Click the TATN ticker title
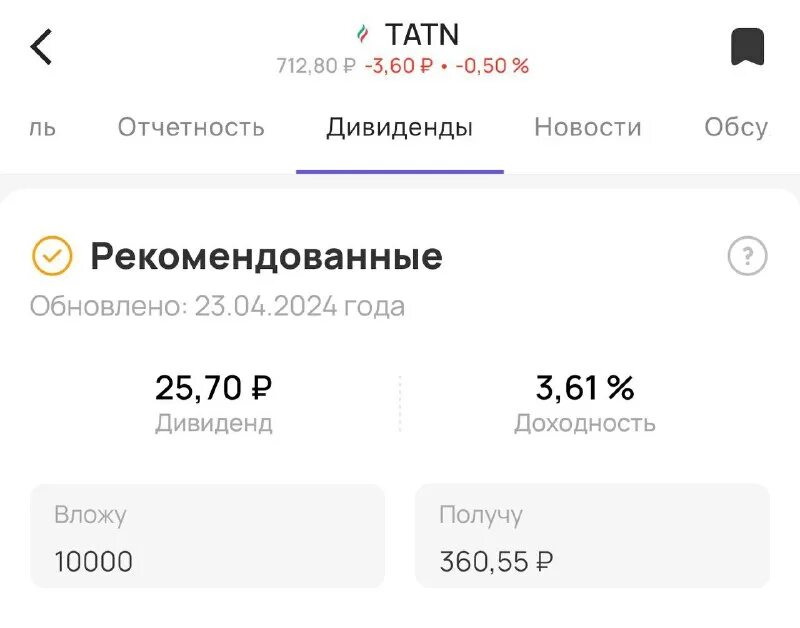 pos(422,34)
